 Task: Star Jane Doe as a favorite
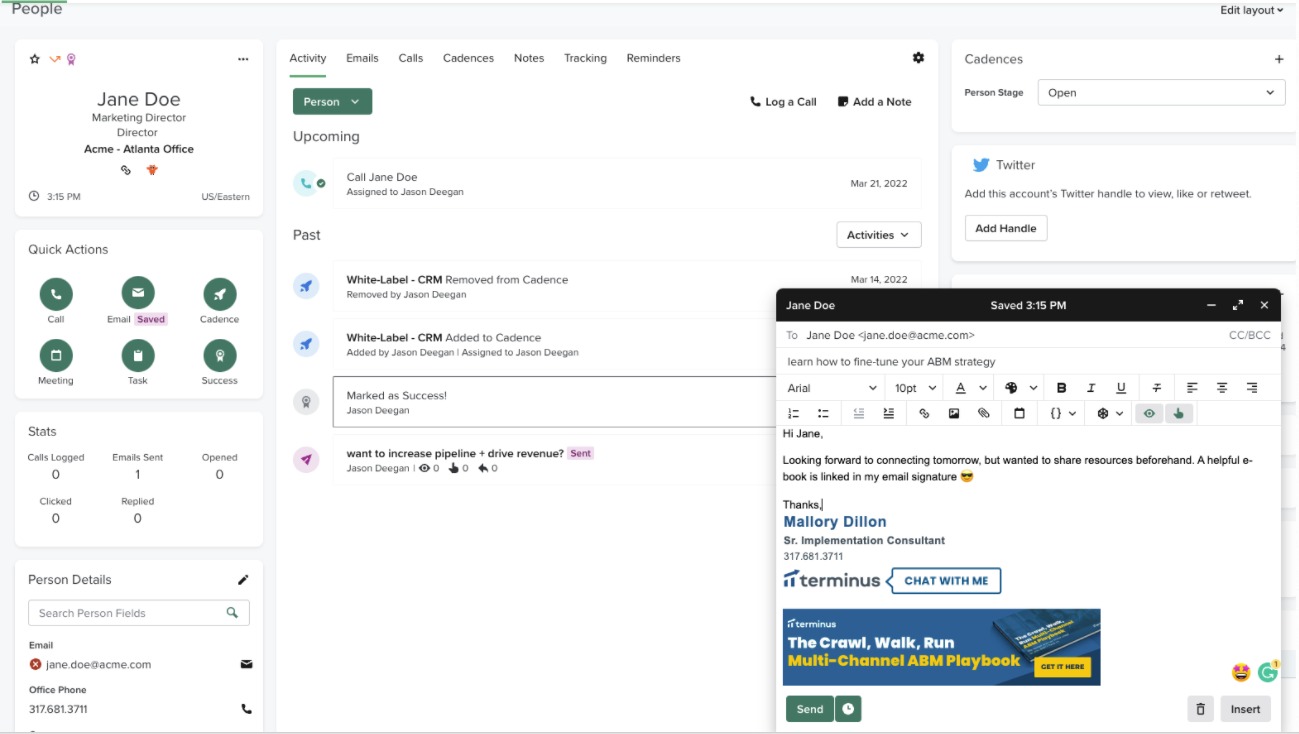tap(35, 59)
